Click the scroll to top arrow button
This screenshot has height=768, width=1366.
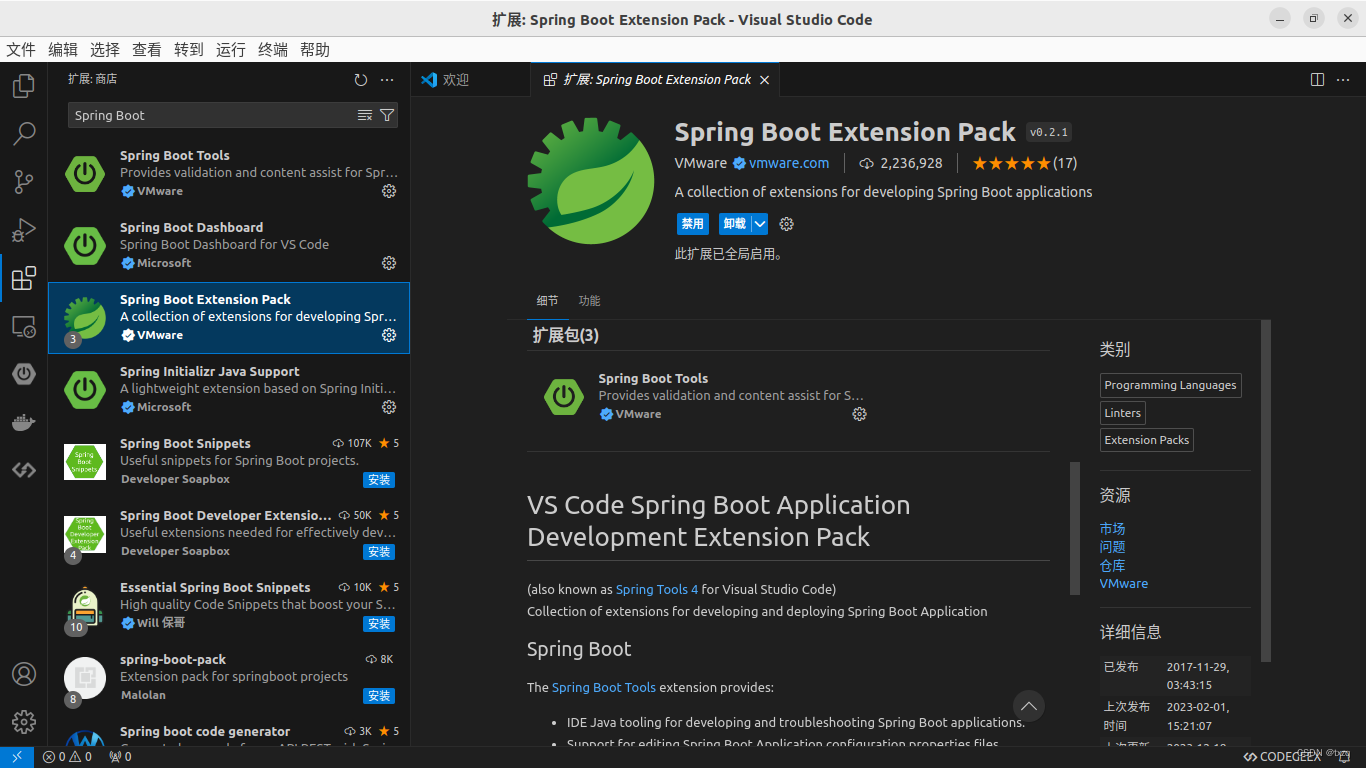coord(1028,706)
